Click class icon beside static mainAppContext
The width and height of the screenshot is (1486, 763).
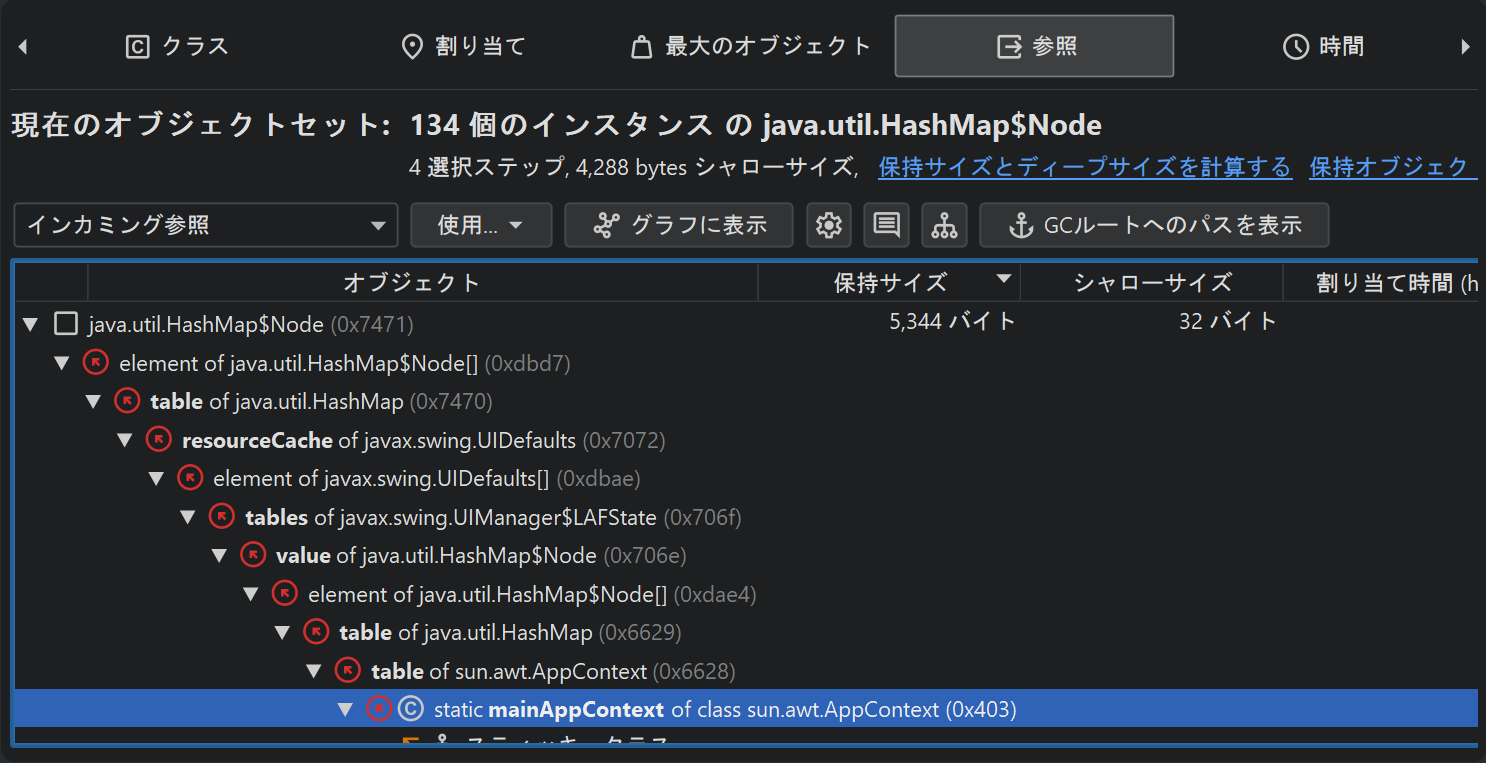point(410,709)
